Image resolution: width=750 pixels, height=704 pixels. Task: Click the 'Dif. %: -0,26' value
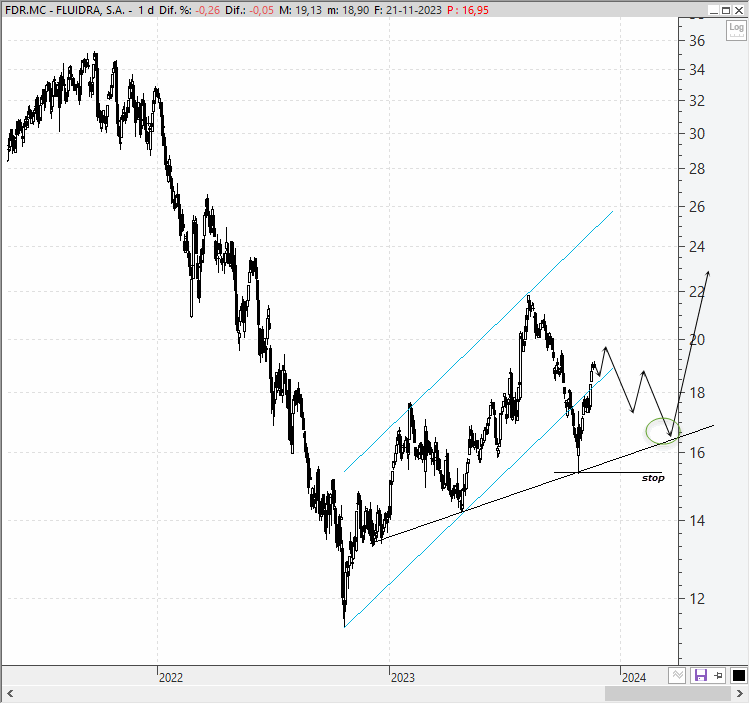(x=189, y=10)
